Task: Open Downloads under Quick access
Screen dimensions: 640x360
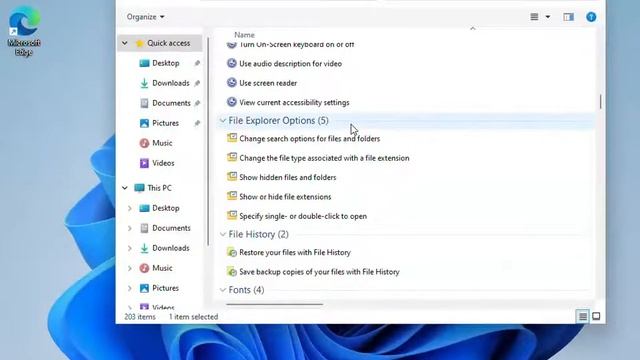Action: (x=171, y=83)
